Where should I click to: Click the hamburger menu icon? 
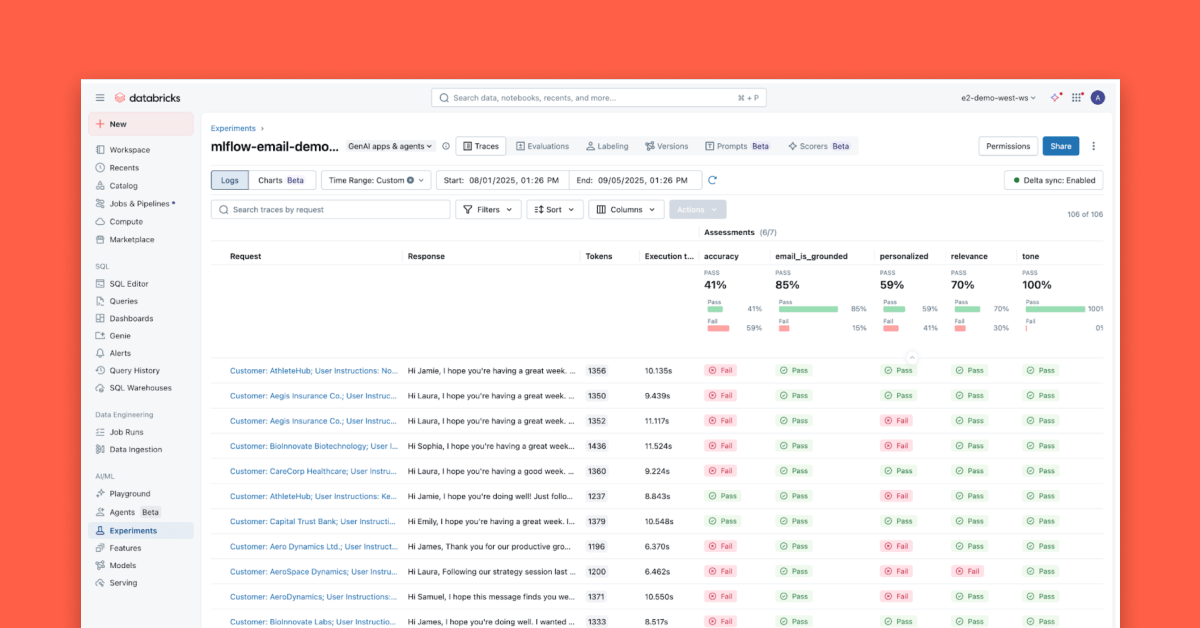pyautogui.click(x=100, y=98)
